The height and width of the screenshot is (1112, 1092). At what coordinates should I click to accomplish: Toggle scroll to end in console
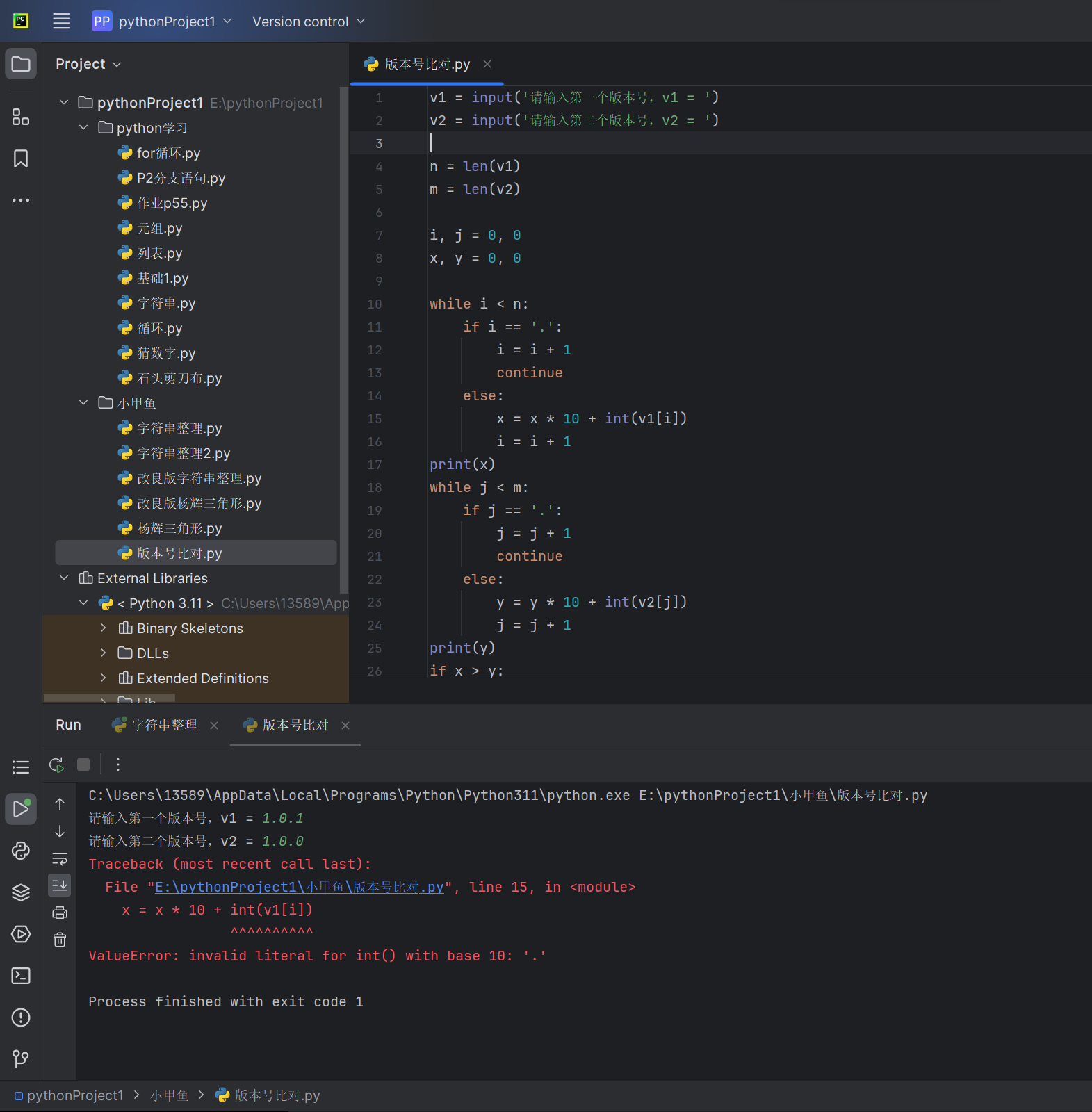(60, 885)
